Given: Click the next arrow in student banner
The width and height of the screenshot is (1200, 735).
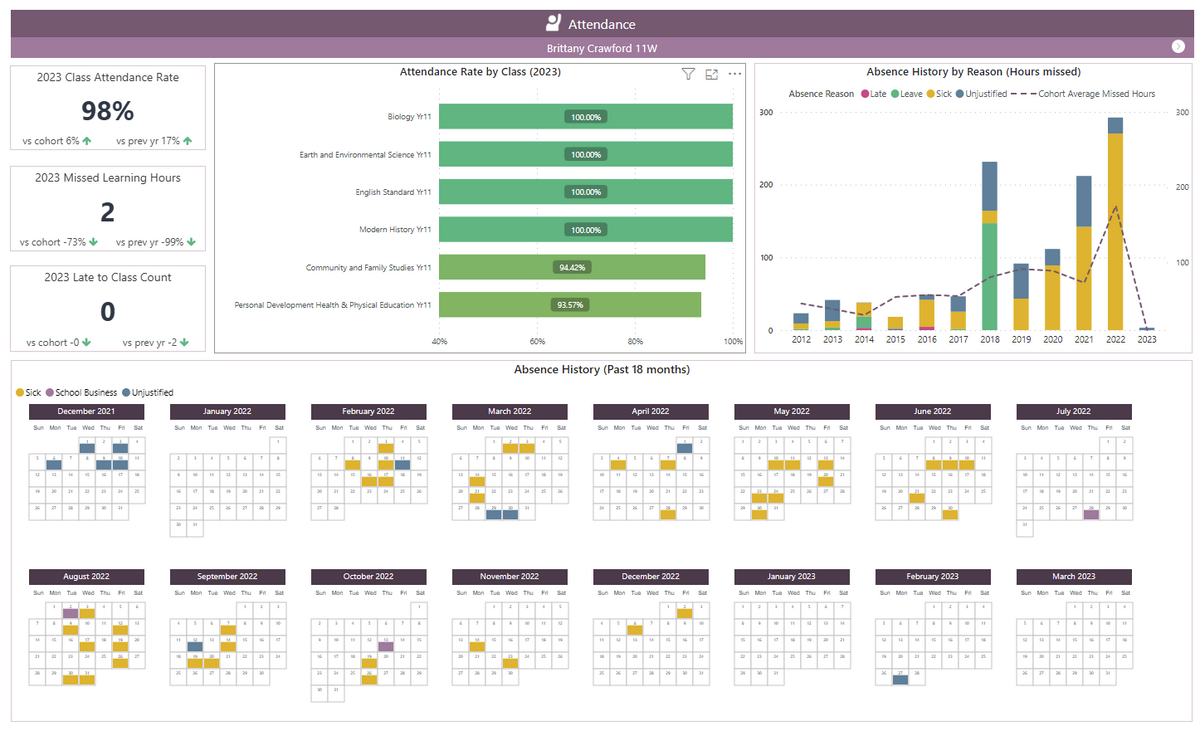Looking at the screenshot, I should (1177, 47).
